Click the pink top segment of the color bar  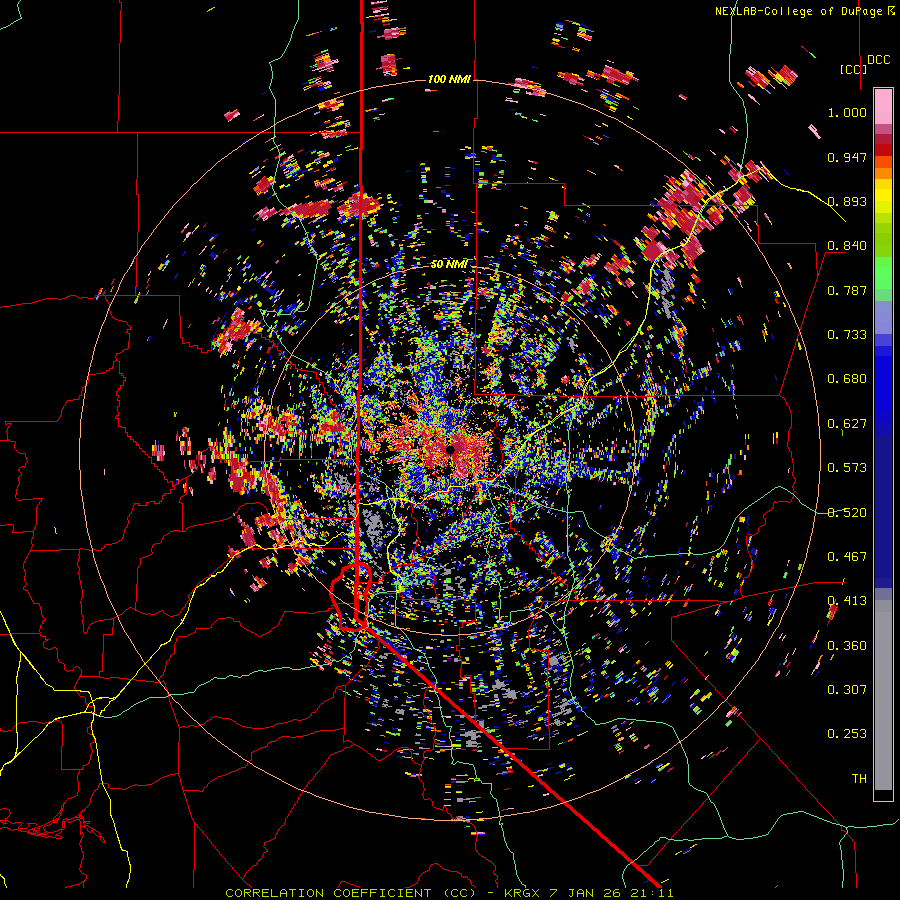(x=883, y=106)
